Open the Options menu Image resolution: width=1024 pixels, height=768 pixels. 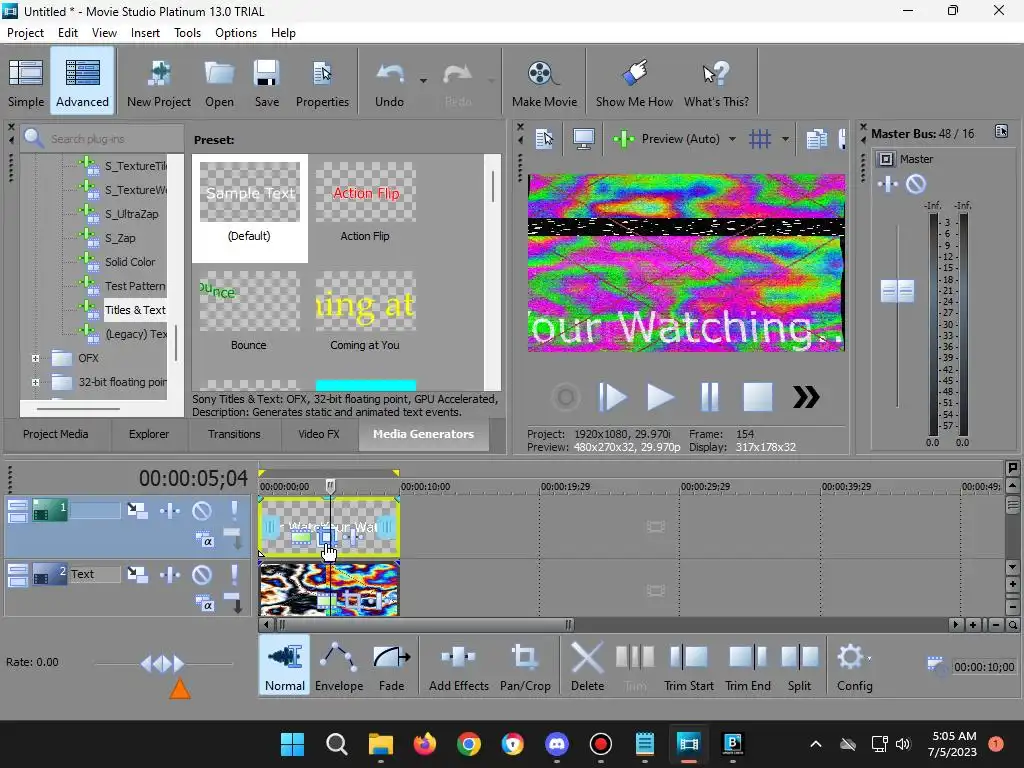(x=236, y=33)
